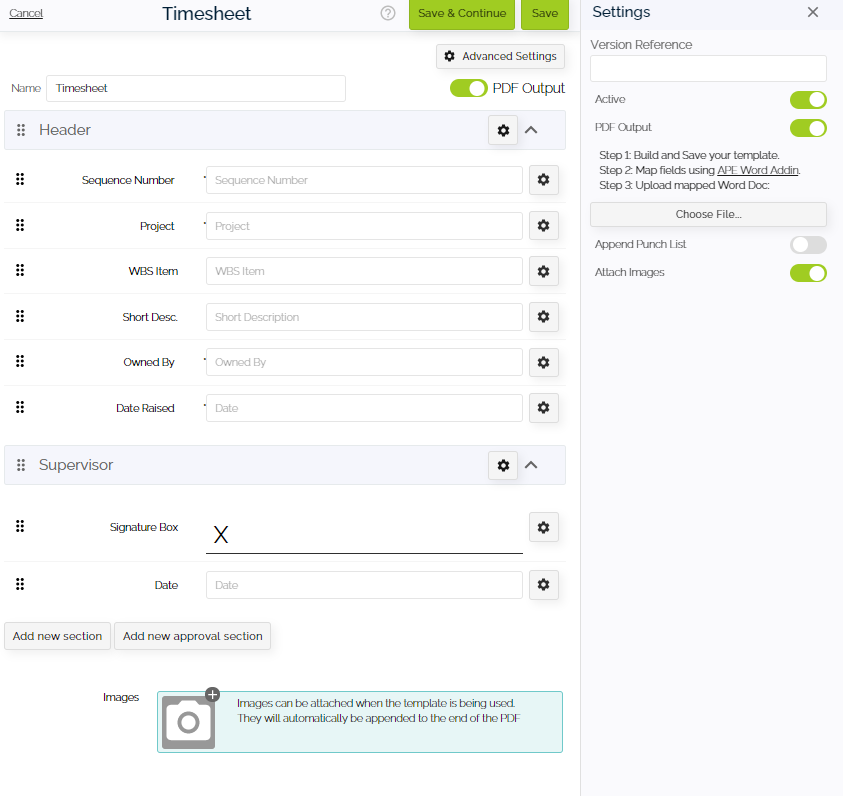Click the Version Reference input field
Screen dimensions: 843x796
coord(708,68)
